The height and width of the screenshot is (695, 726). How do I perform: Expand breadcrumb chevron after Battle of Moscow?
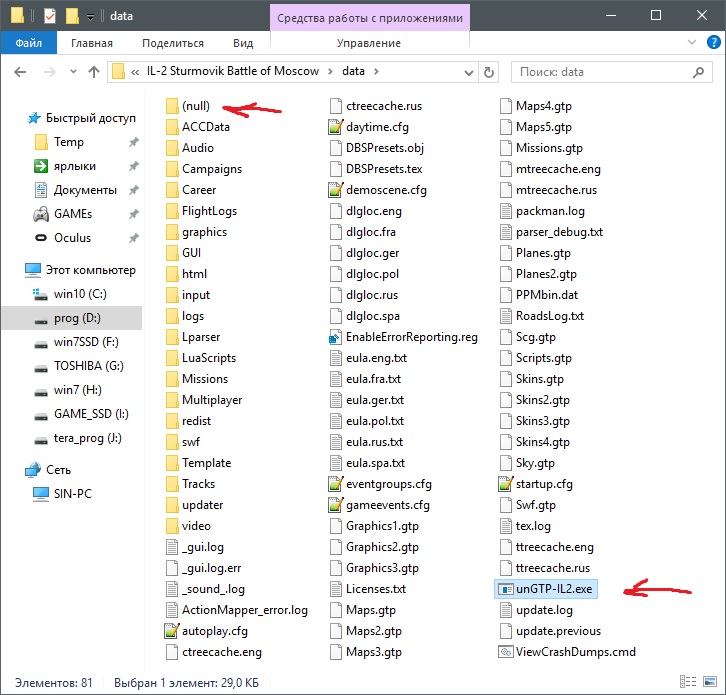pos(330,71)
